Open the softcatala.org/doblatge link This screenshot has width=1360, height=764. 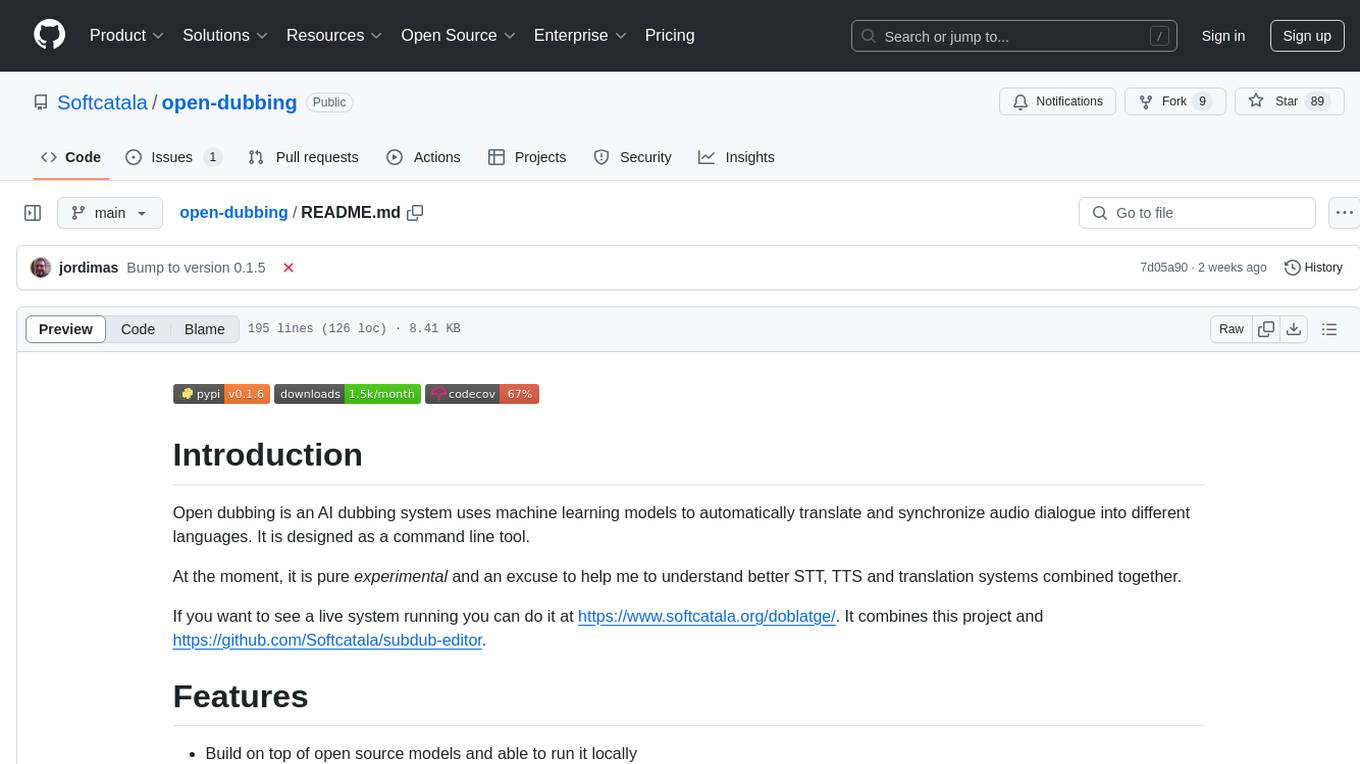tap(707, 616)
